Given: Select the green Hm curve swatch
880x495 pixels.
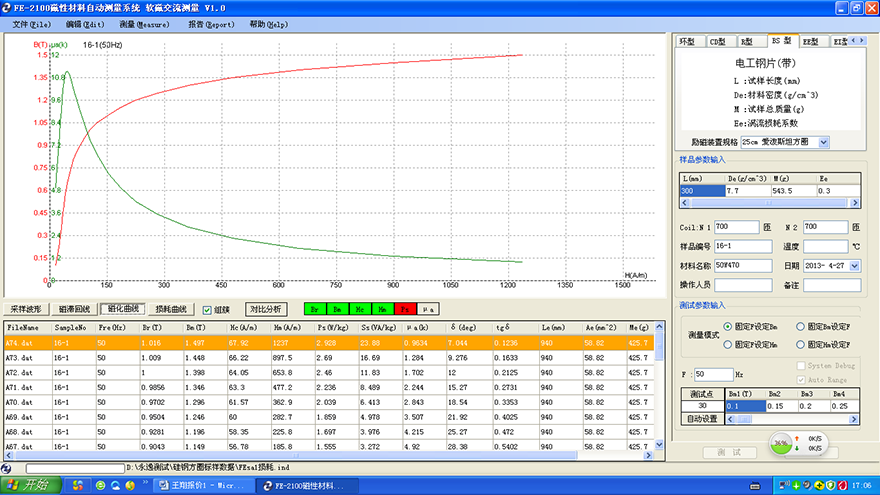Looking at the screenshot, I should click(x=382, y=309).
